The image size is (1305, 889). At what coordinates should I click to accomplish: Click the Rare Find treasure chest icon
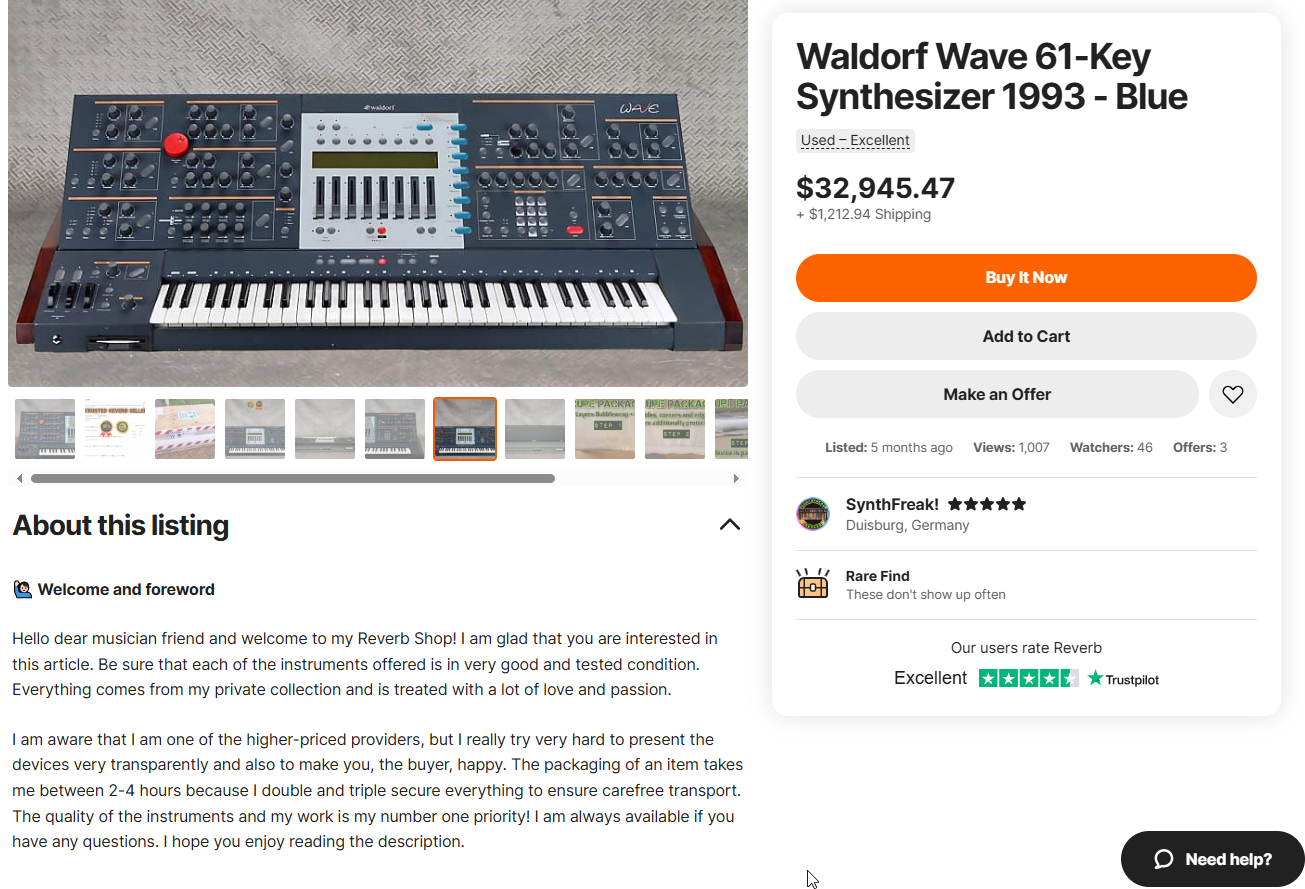(813, 584)
